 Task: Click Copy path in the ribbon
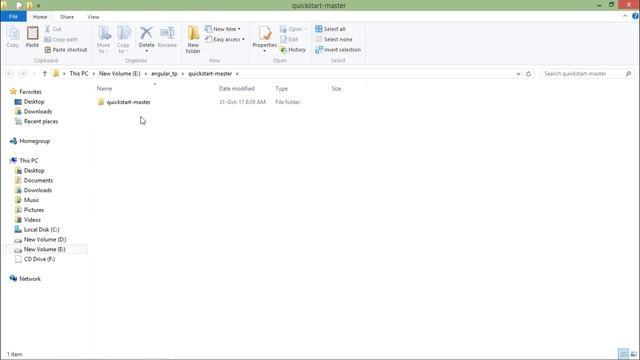coord(61,40)
